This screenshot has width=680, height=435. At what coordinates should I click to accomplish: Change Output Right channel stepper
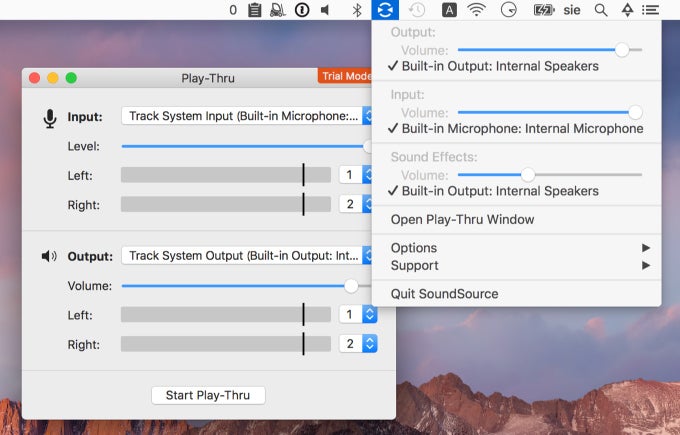point(358,343)
